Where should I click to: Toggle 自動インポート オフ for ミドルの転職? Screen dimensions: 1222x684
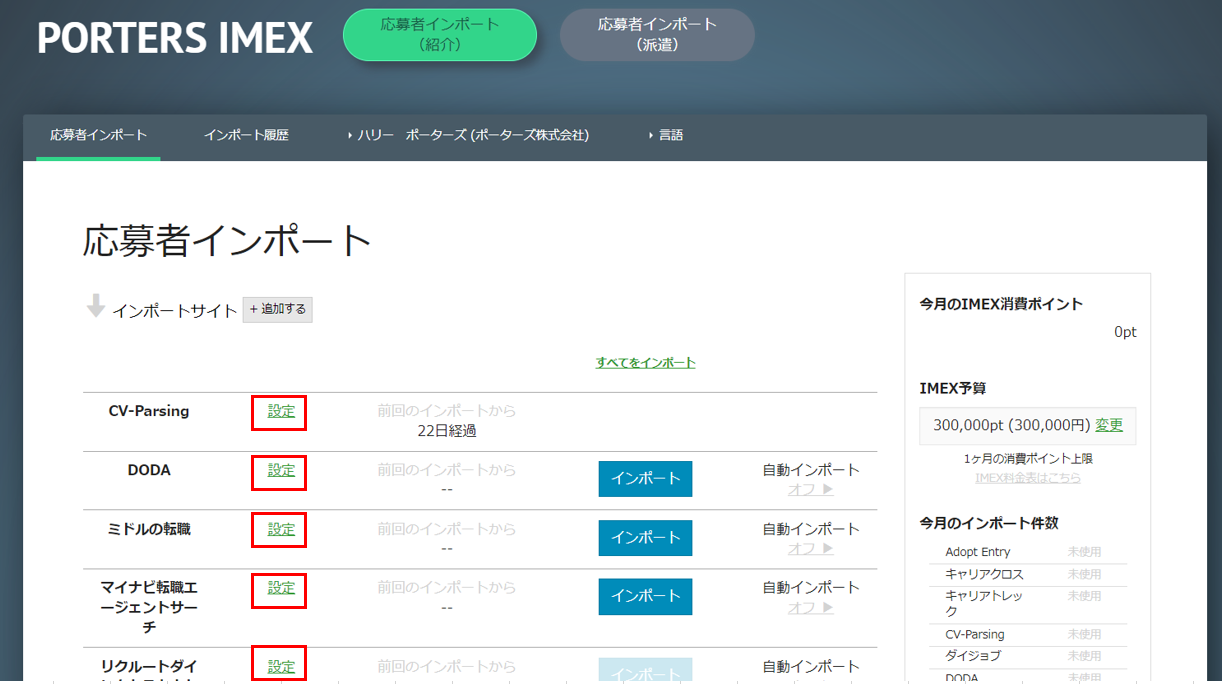point(810,549)
